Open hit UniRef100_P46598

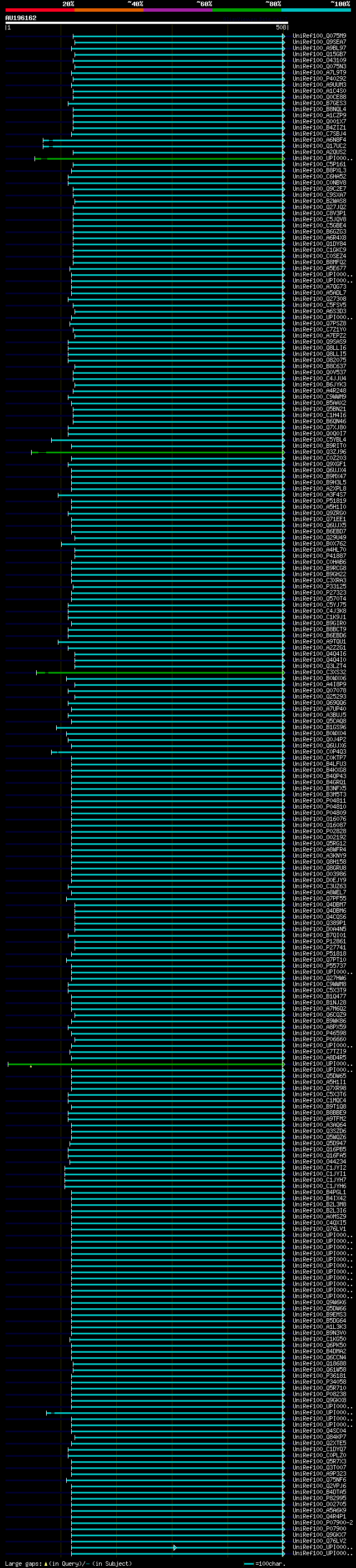pyautogui.click(x=319, y=1033)
